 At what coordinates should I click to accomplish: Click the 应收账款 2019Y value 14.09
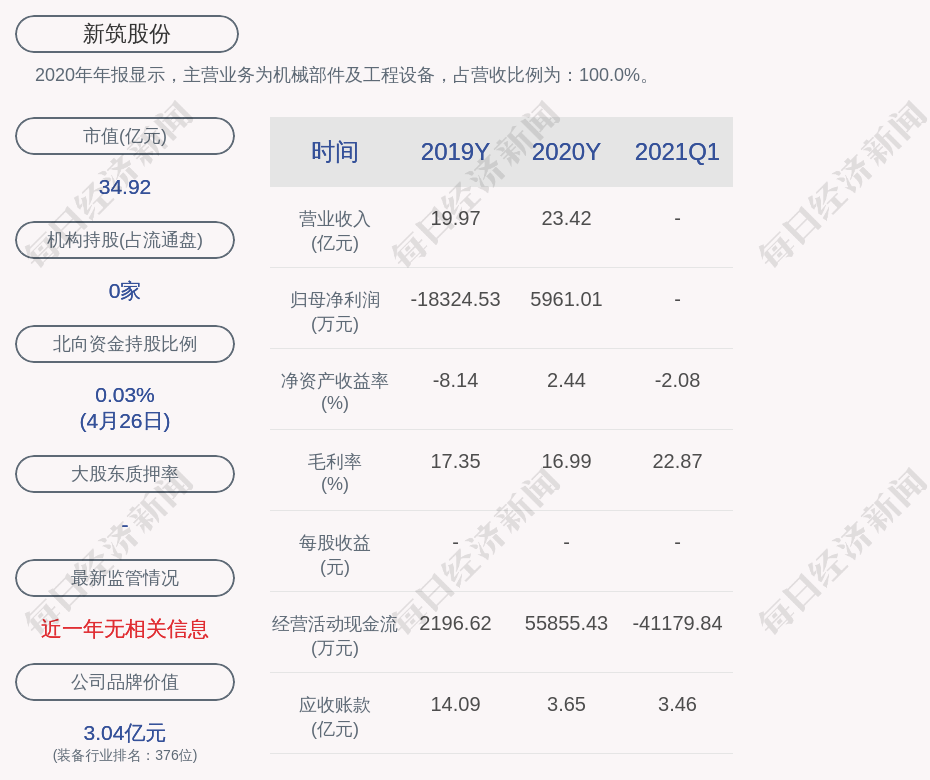(455, 704)
